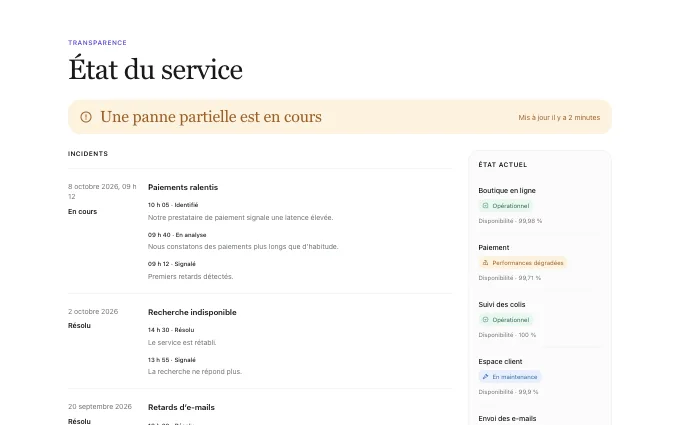Click the Envoi des e-mails service name
This screenshot has height=425, width=680.
(x=507, y=418)
